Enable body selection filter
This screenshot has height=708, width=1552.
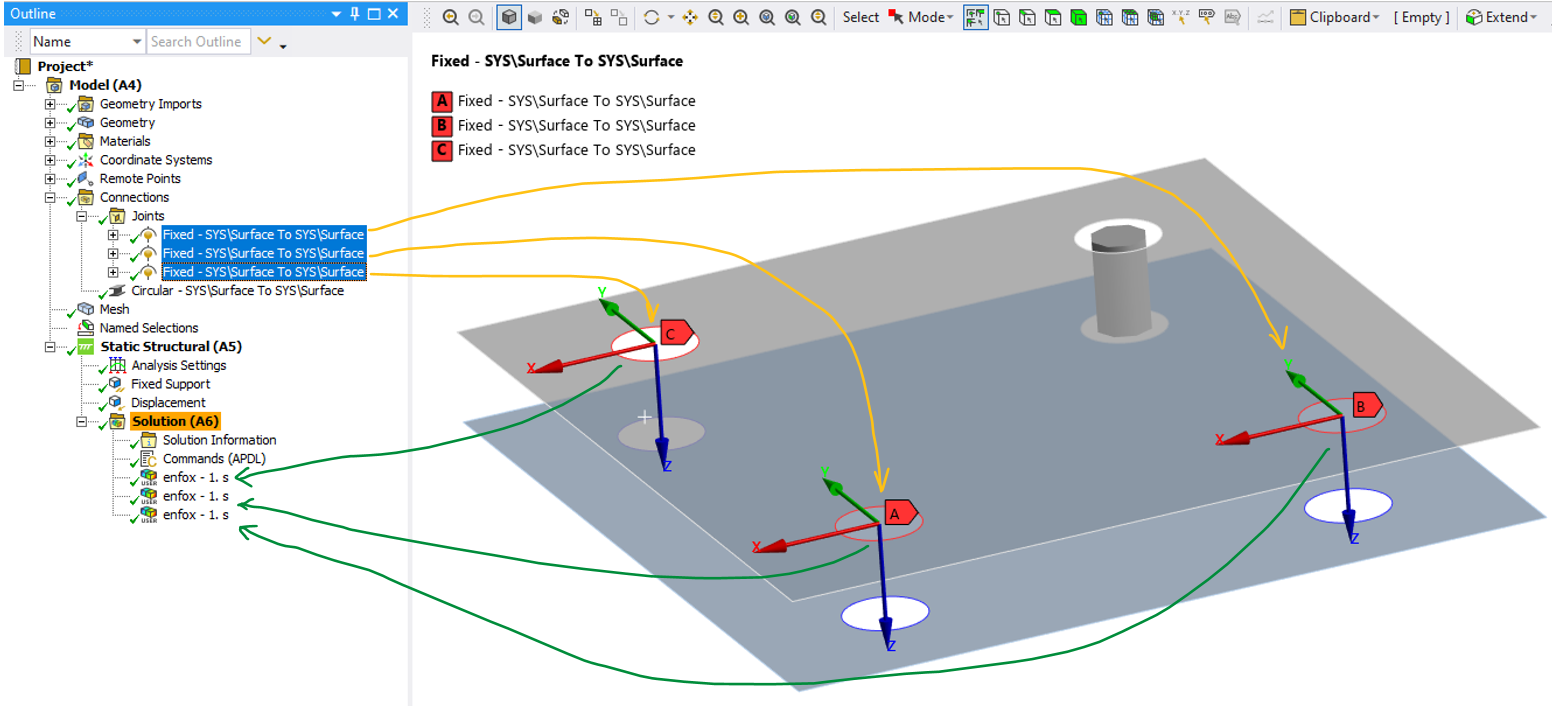click(x=1080, y=17)
